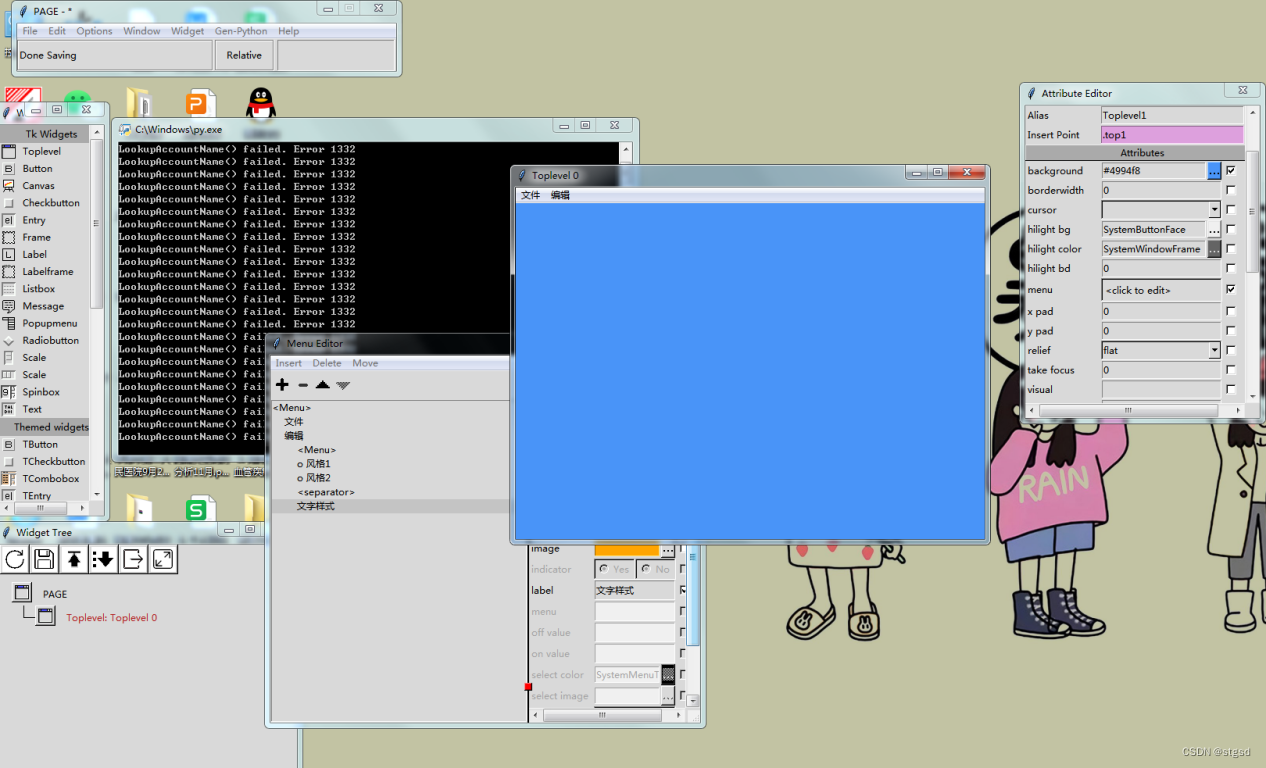Click the black up-triangle icon in Menu Editor
Image resolution: width=1266 pixels, height=768 pixels.
[322, 385]
